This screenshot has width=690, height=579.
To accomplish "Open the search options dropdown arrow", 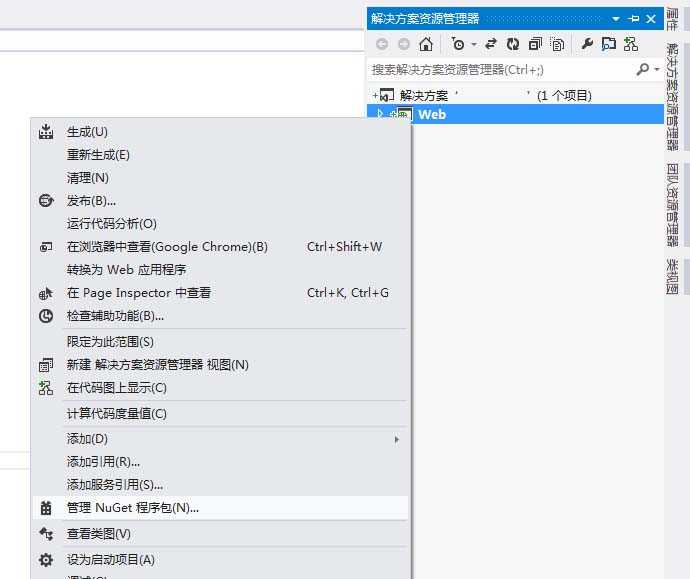I will (x=657, y=70).
